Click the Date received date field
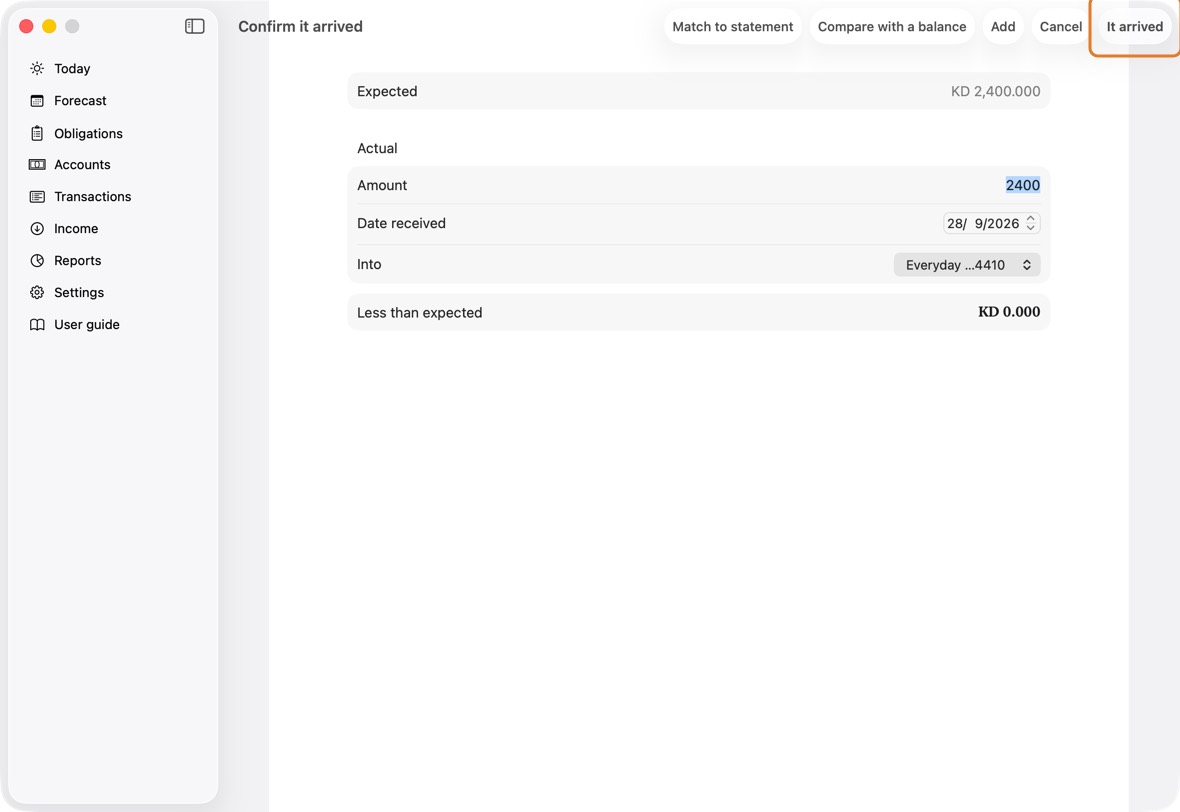Image resolution: width=1180 pixels, height=812 pixels. coord(991,224)
